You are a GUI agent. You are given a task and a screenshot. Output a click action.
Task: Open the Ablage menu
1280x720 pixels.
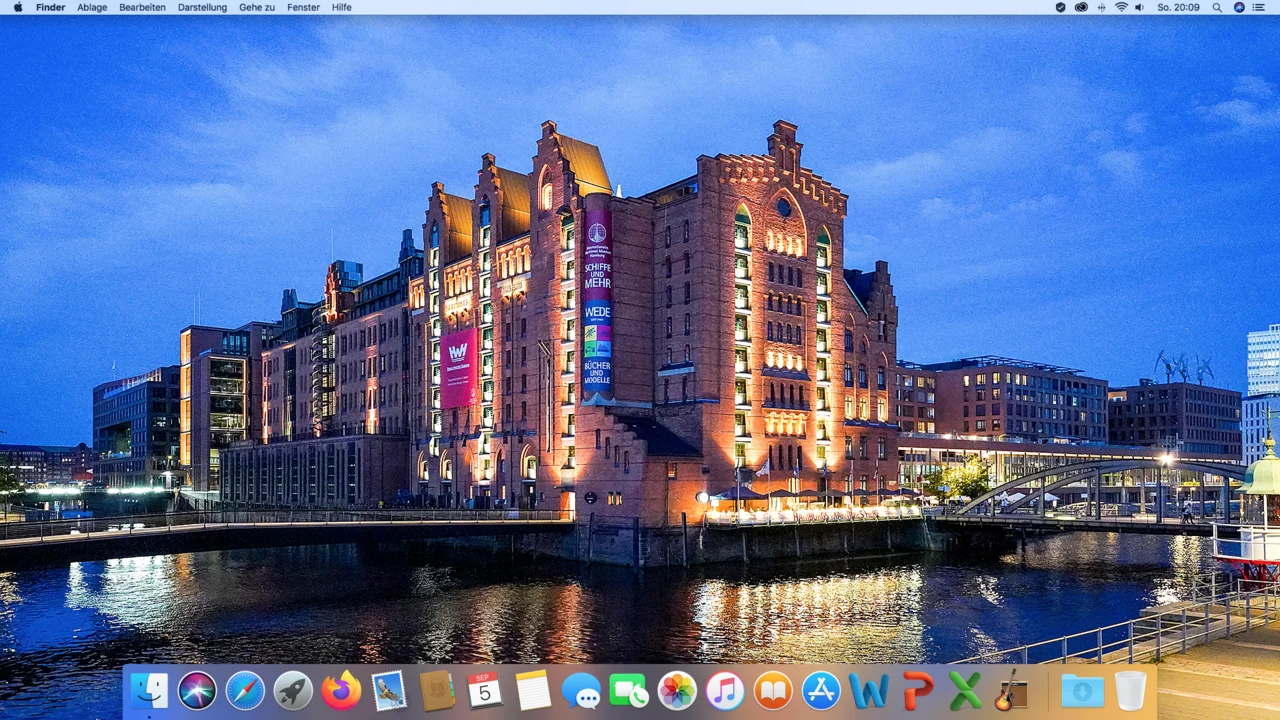(x=92, y=7)
